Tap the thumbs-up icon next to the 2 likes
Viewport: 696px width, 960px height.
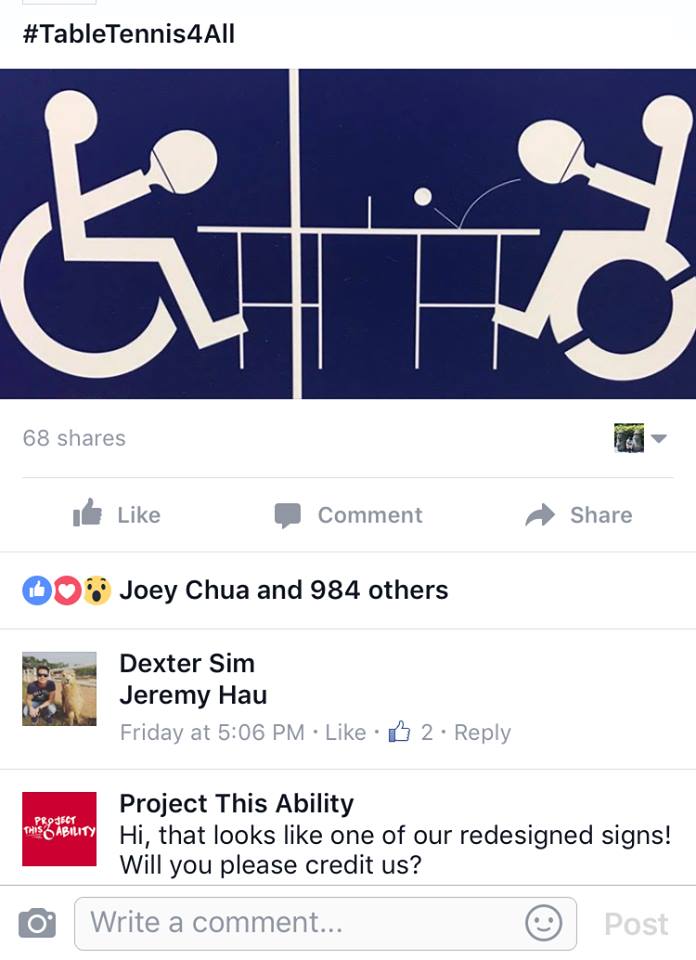pyautogui.click(x=399, y=731)
